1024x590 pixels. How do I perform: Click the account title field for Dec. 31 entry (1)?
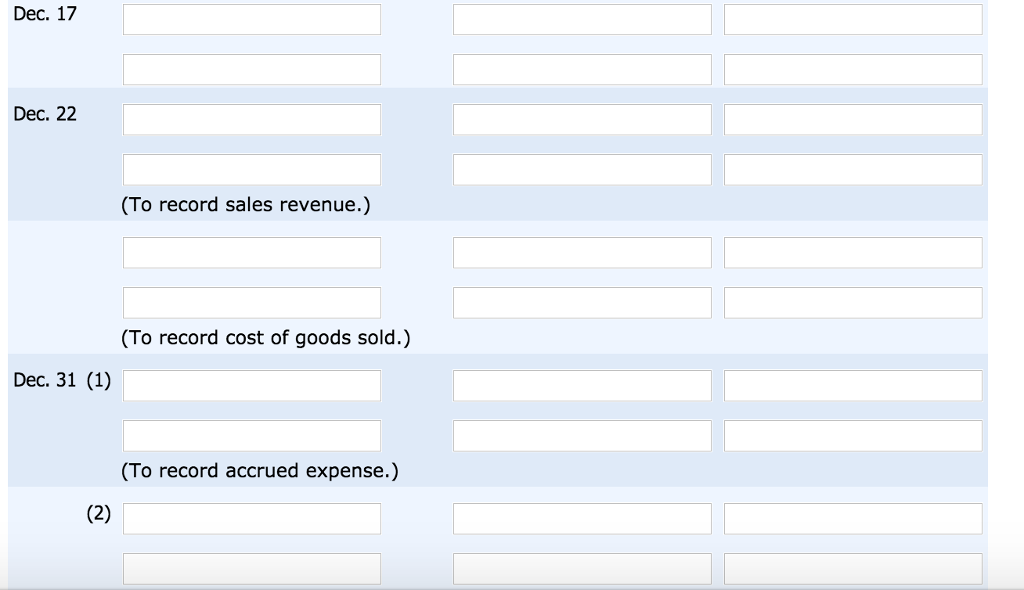(x=251, y=384)
